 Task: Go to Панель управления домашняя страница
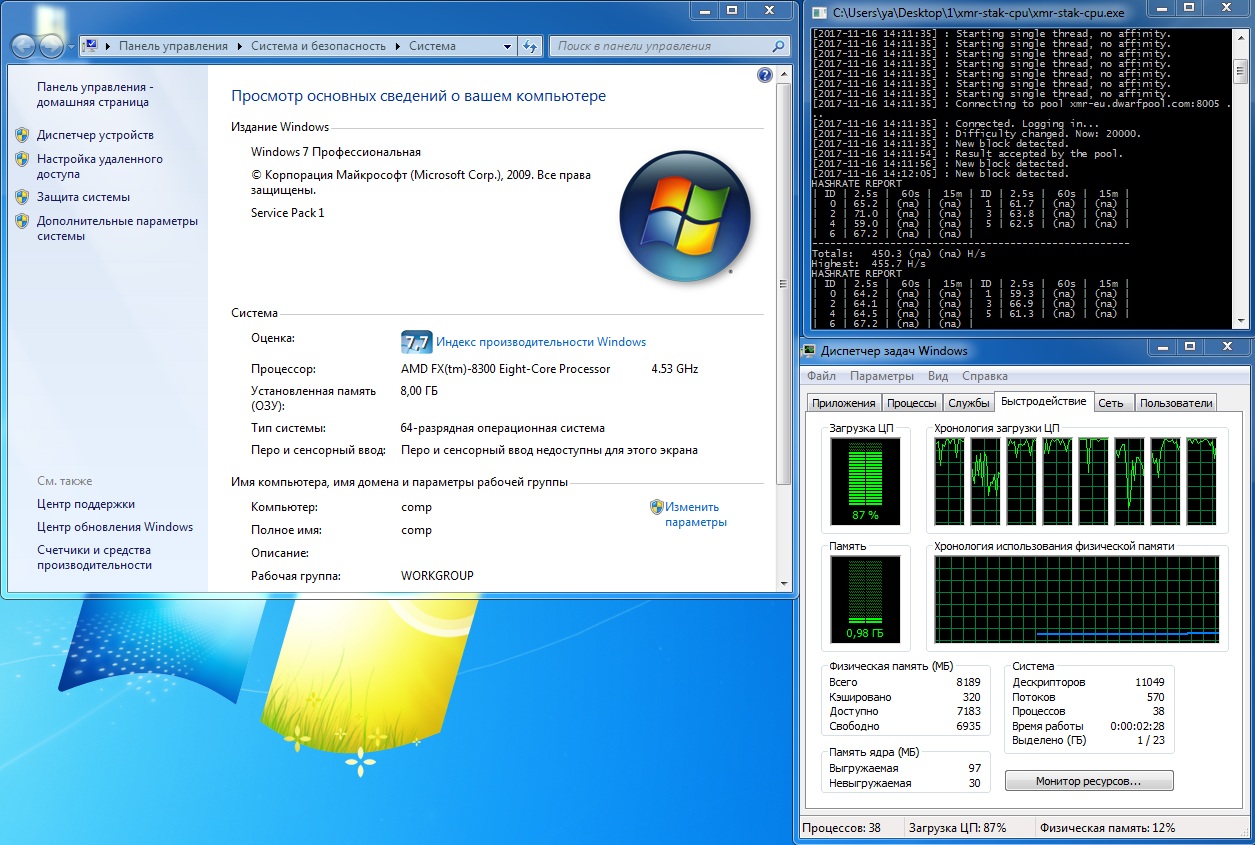(x=95, y=94)
